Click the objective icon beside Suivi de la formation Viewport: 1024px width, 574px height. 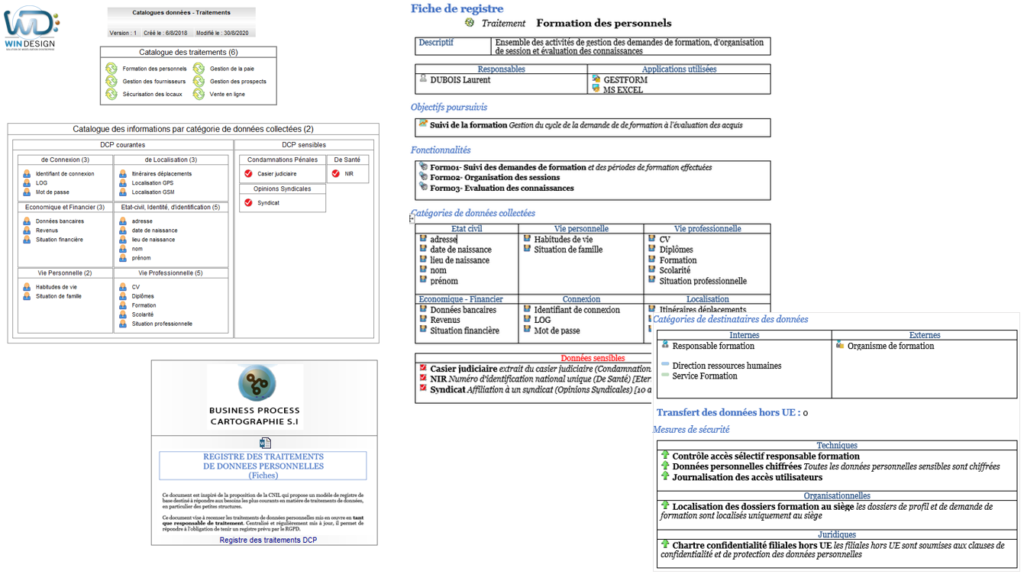pyautogui.click(x=423, y=123)
